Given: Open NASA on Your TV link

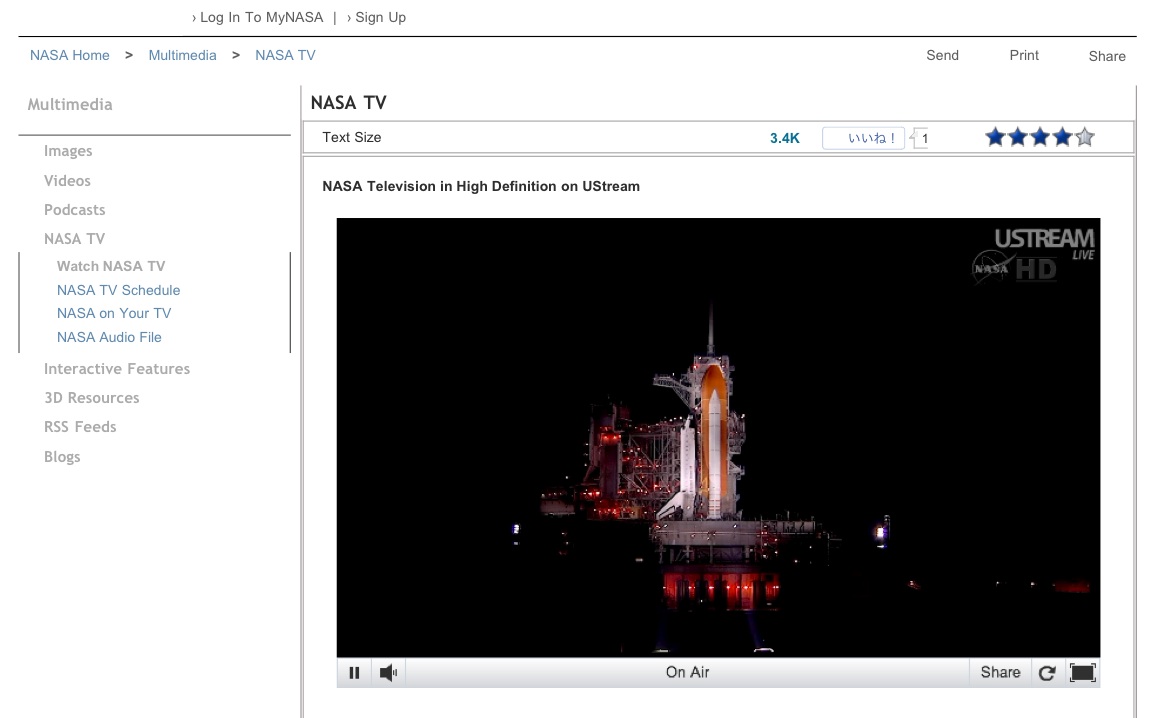Looking at the screenshot, I should coord(114,313).
